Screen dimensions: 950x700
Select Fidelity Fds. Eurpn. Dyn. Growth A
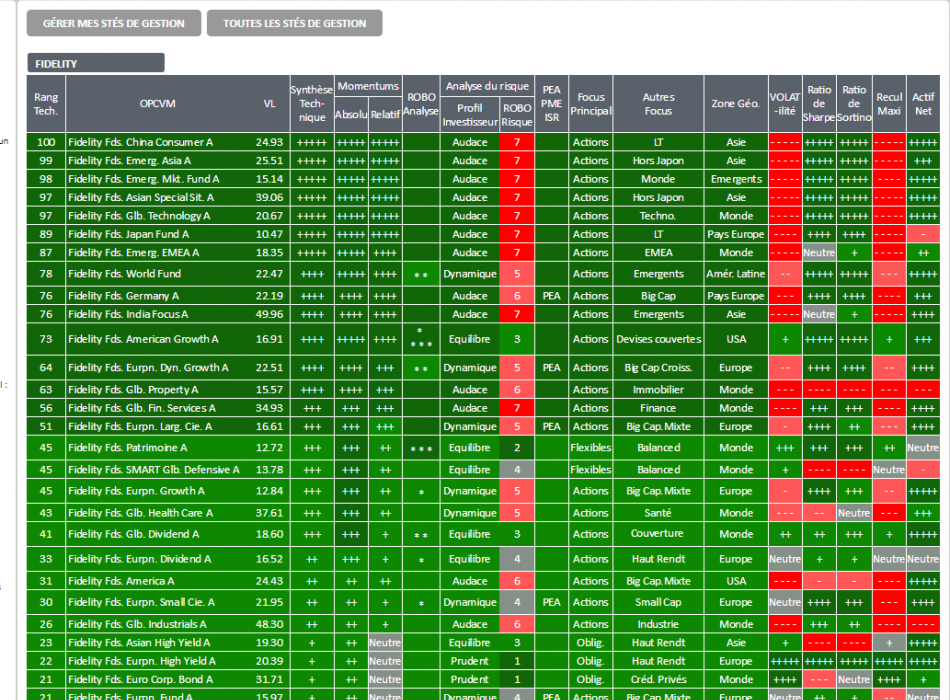click(148, 367)
